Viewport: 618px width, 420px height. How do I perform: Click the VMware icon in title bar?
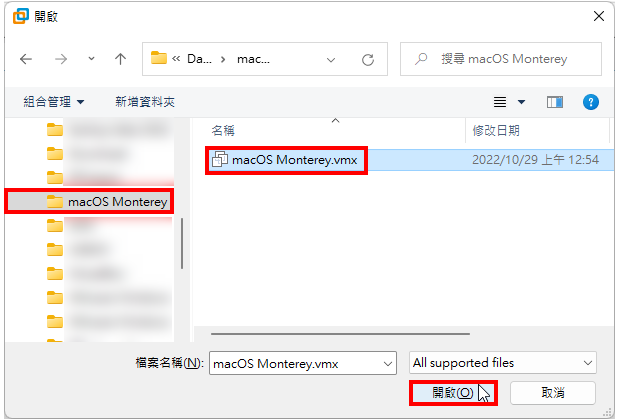pyautogui.click(x=20, y=16)
